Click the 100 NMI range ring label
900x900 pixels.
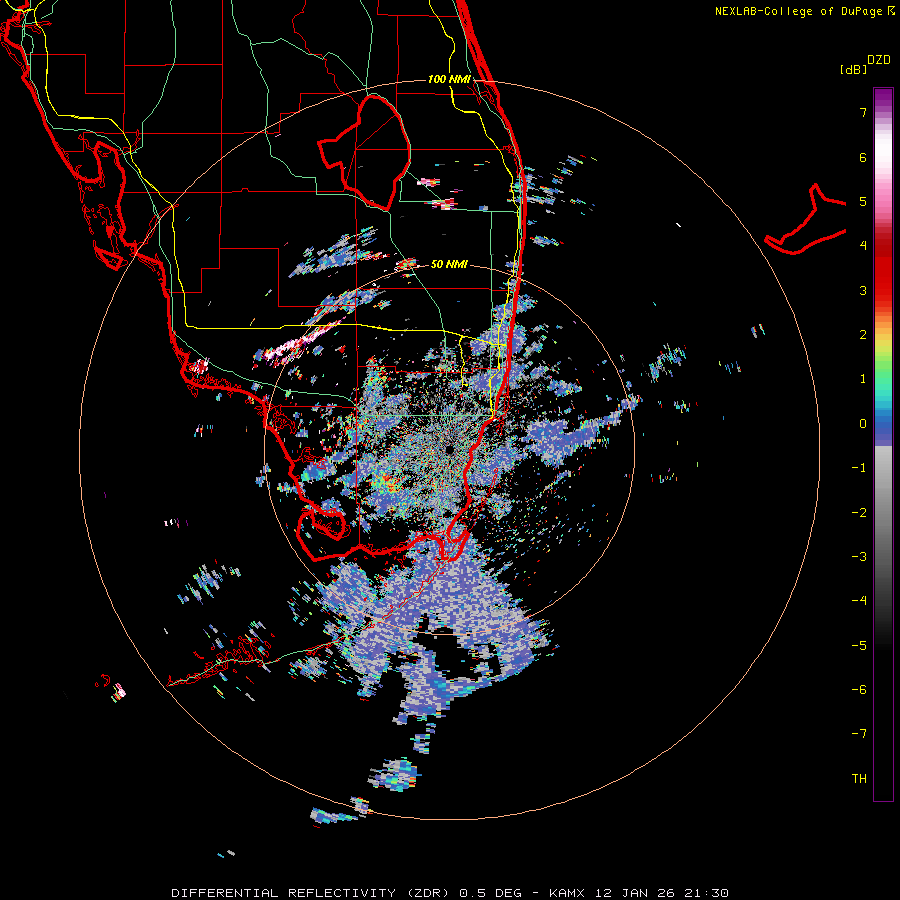tap(449, 79)
